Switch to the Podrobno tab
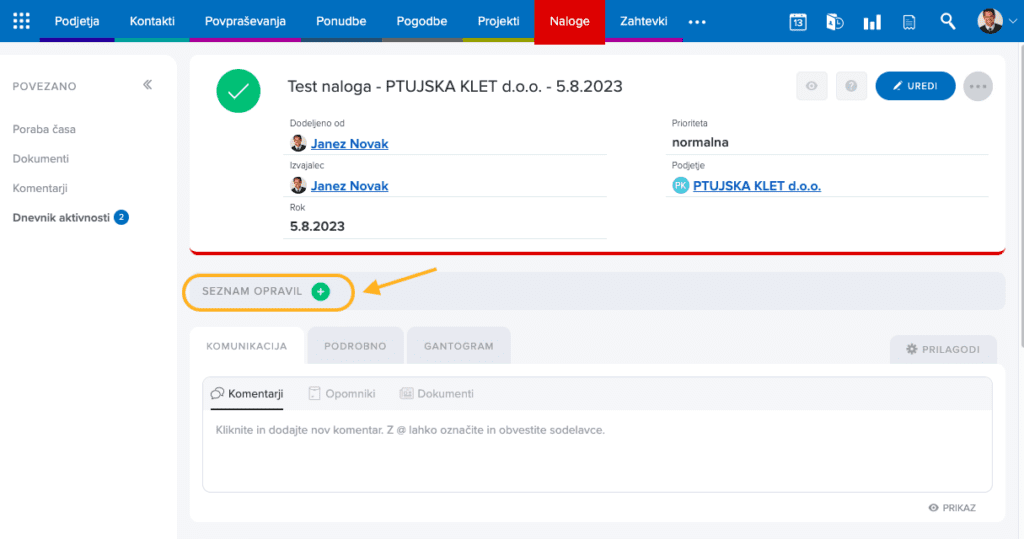The image size is (1024, 539). (355, 346)
